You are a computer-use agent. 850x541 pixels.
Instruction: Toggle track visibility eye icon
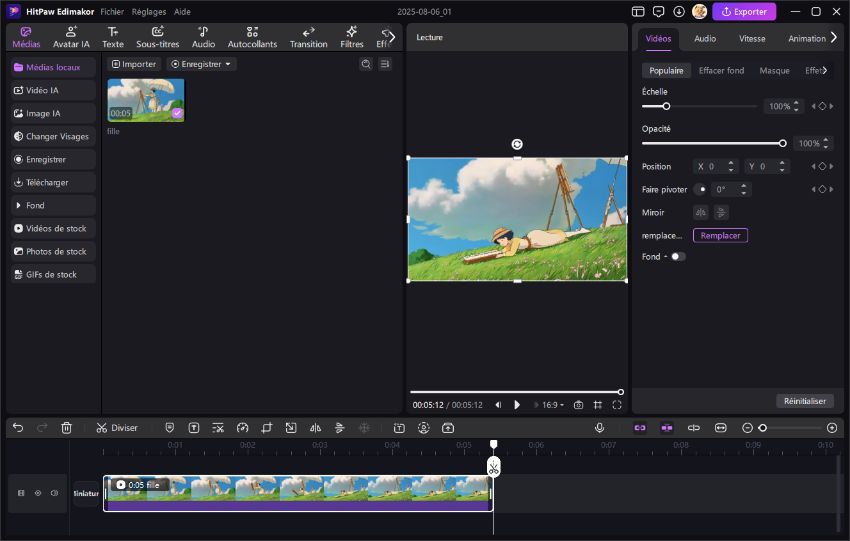38,493
